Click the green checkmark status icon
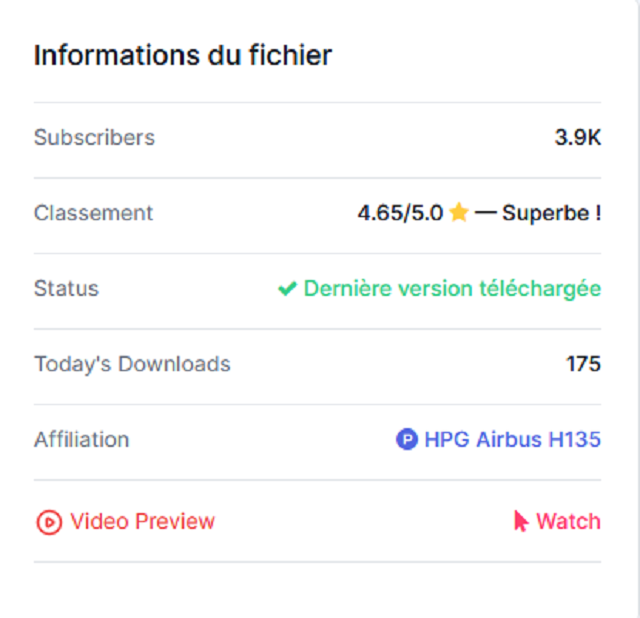Viewport: 640px width, 618px height. [287, 289]
